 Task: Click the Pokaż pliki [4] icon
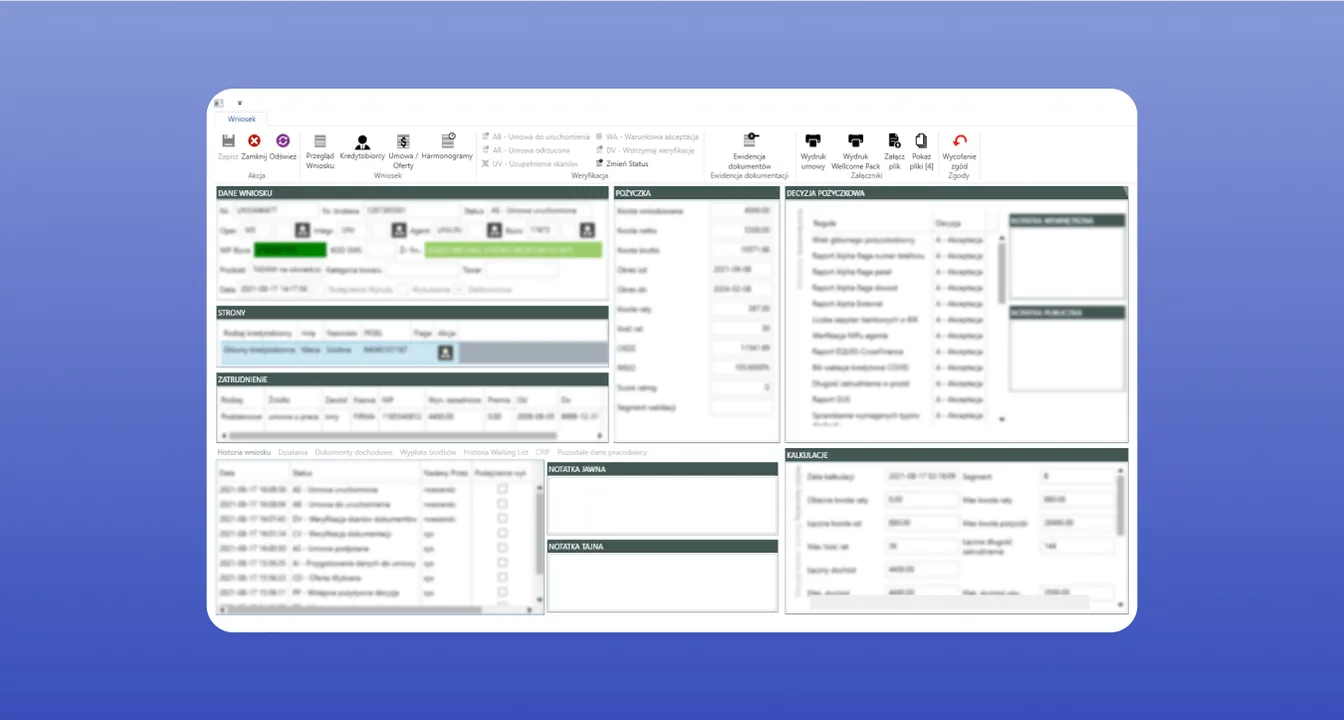click(x=921, y=141)
